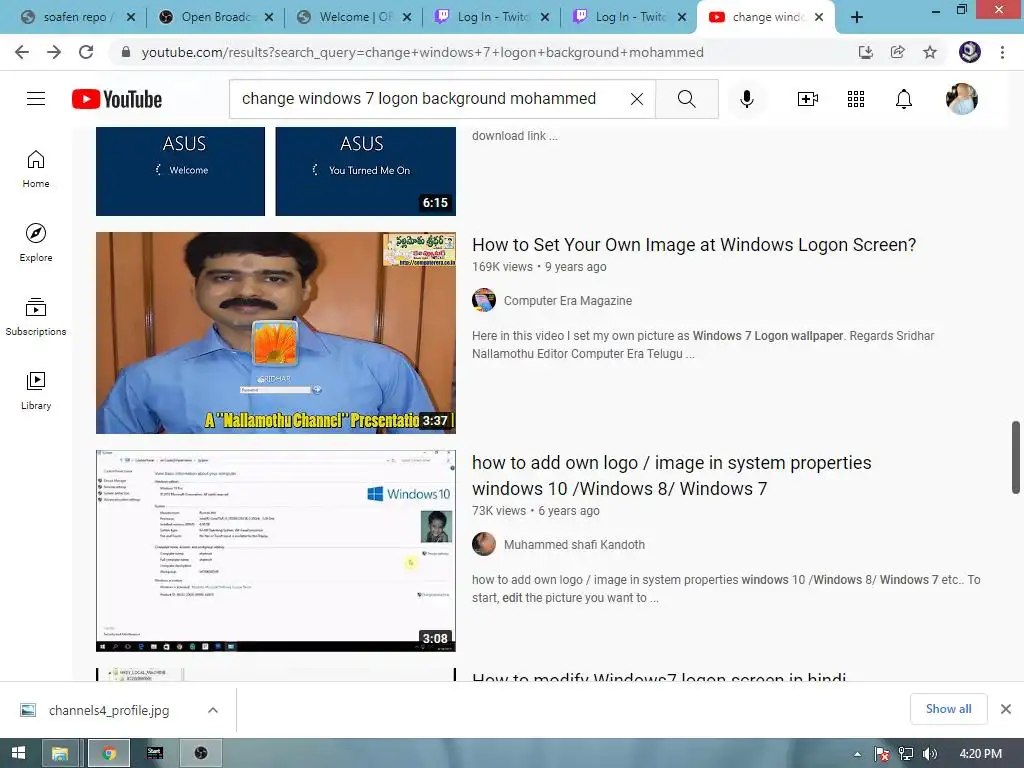The height and width of the screenshot is (768, 1024).
Task: Visit the Computer Era Magazine channel
Action: [568, 300]
